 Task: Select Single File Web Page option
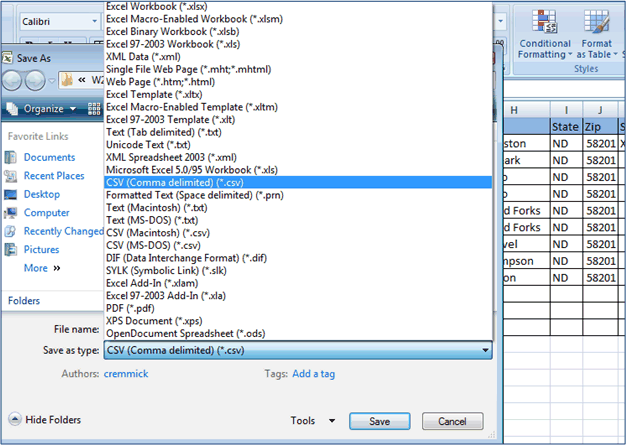point(298,69)
